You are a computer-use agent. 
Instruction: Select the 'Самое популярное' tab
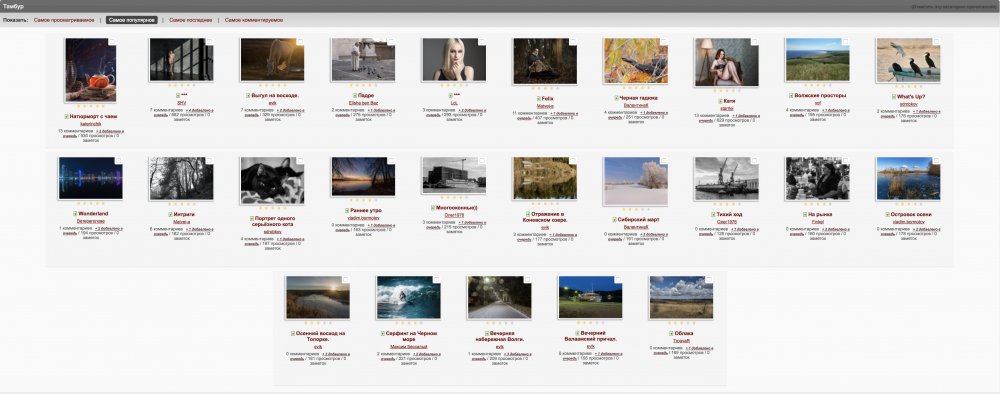click(131, 20)
